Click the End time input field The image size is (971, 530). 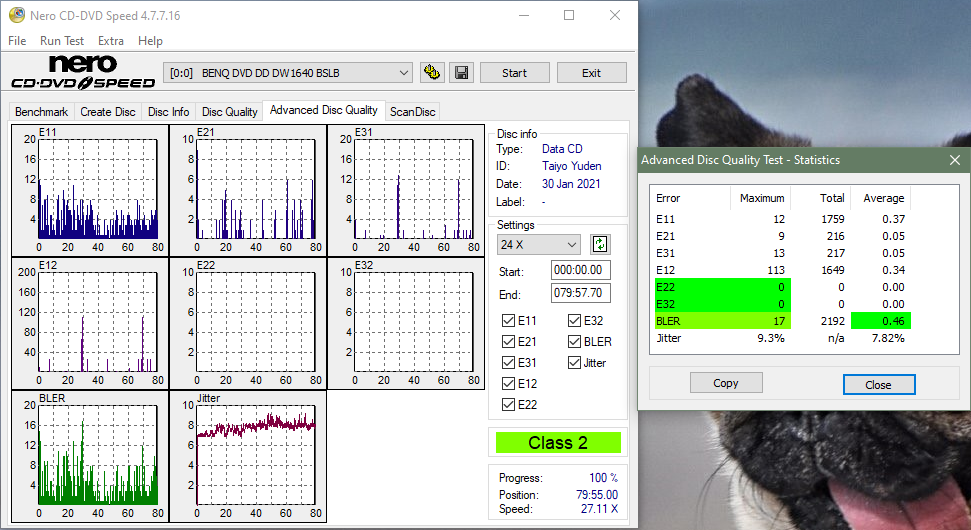(x=580, y=293)
